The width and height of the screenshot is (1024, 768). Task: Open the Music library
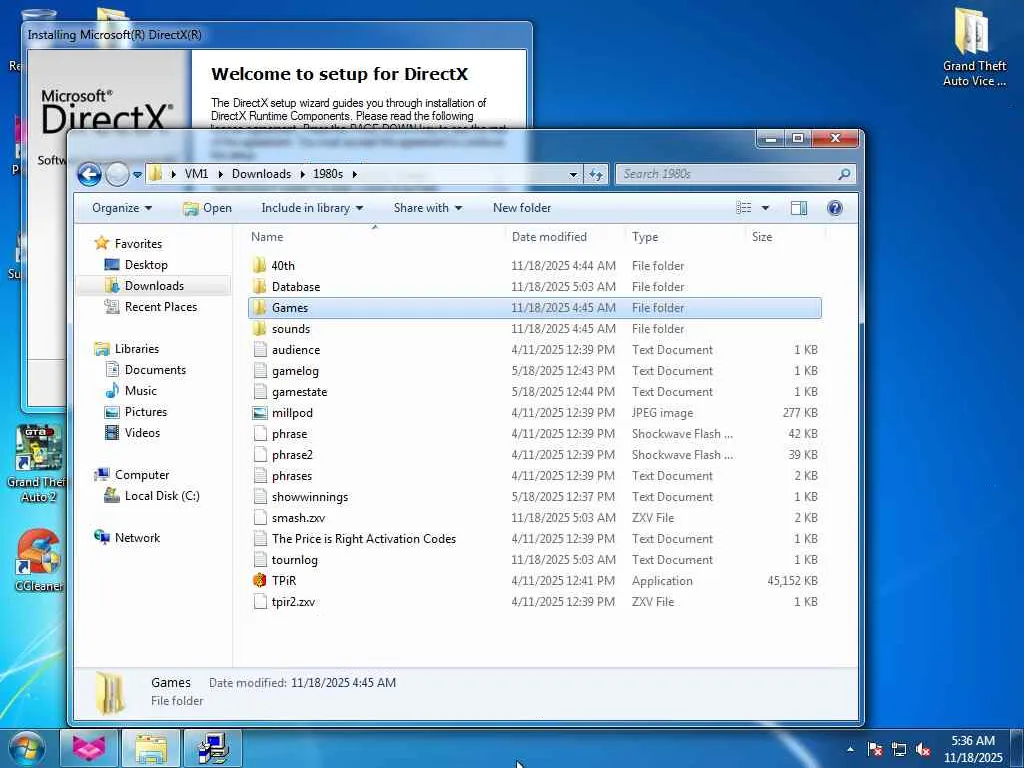(140, 391)
